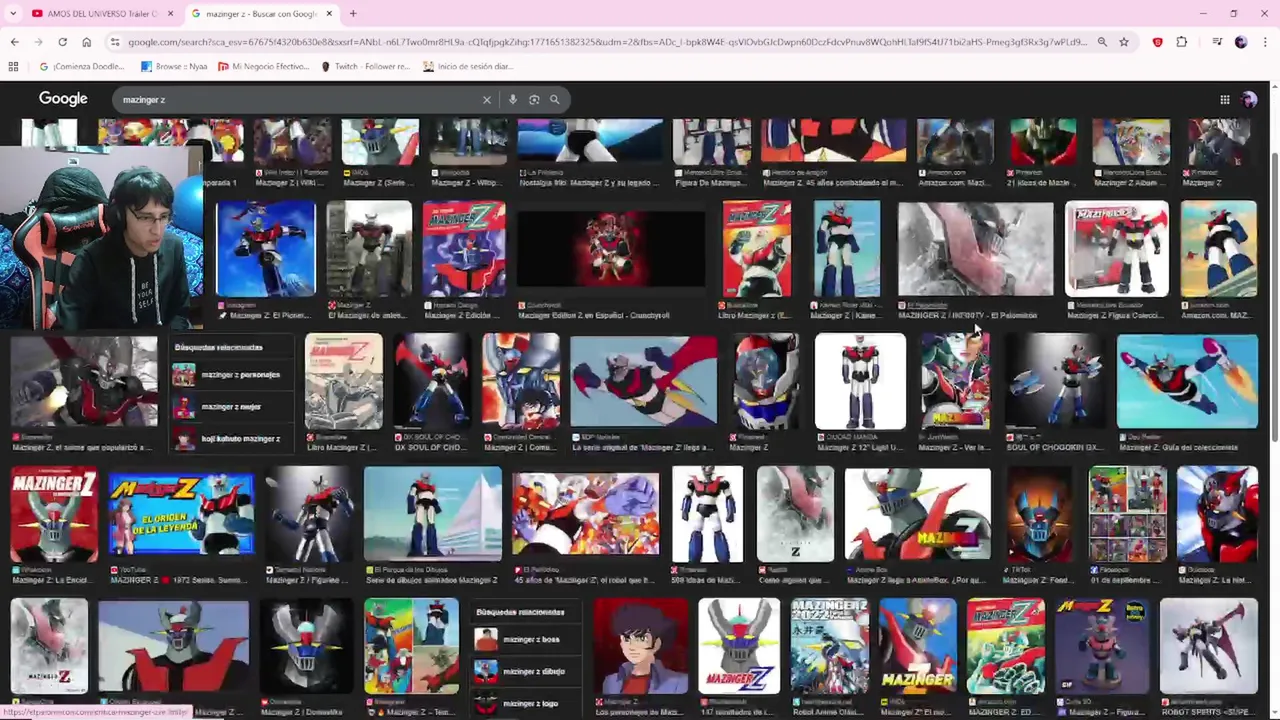The width and height of the screenshot is (1280, 720).
Task: Open Mi Negocio Efectivo bookmark
Action: click(x=263, y=66)
